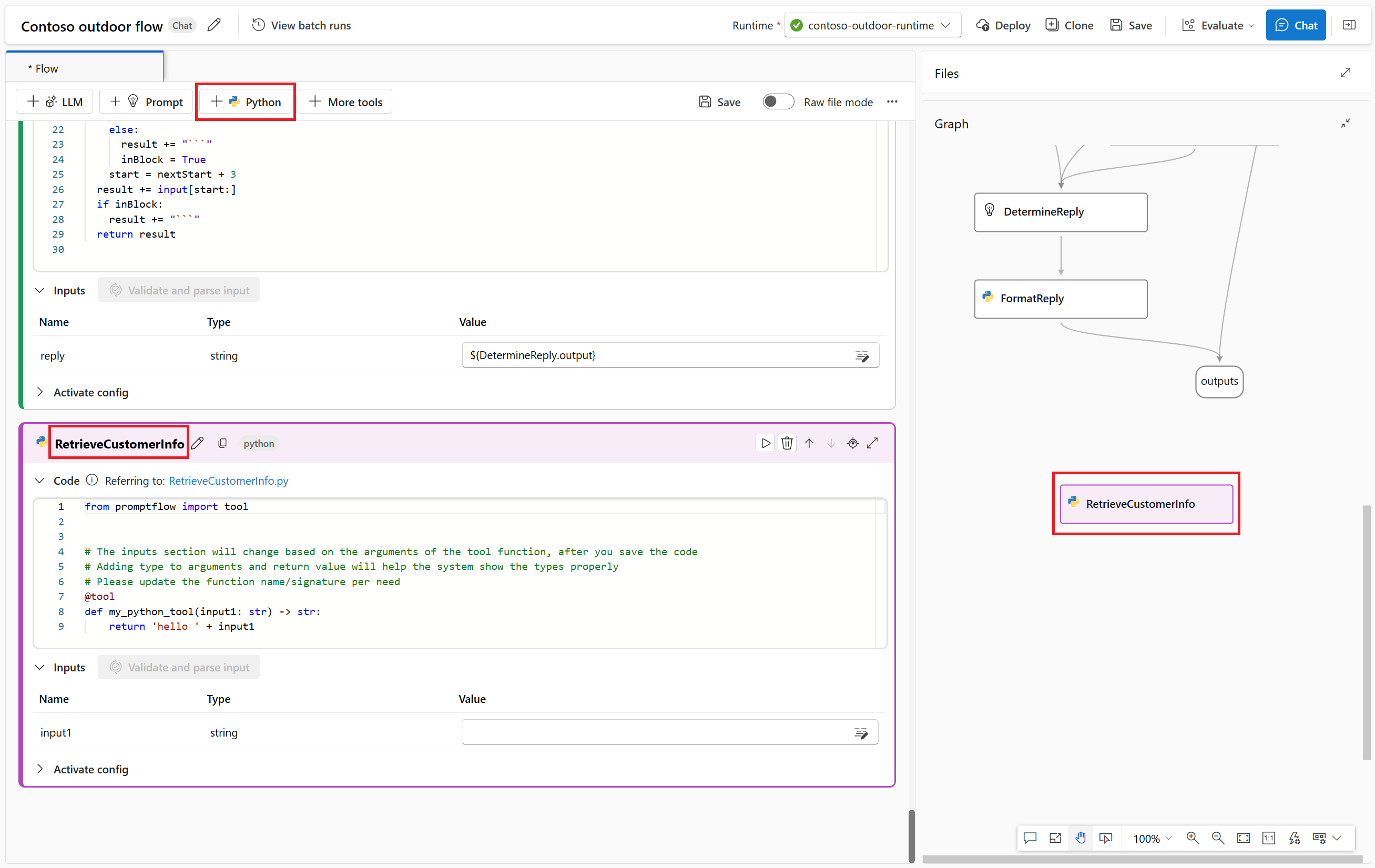
Task: Move the RetrieveCustomerInfo node up
Action: (x=809, y=443)
